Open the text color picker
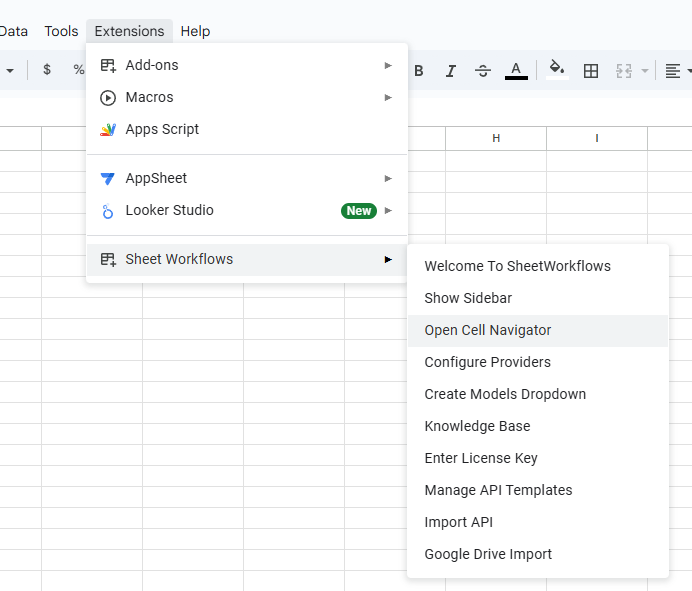Image resolution: width=692 pixels, height=591 pixels. pyautogui.click(x=516, y=70)
